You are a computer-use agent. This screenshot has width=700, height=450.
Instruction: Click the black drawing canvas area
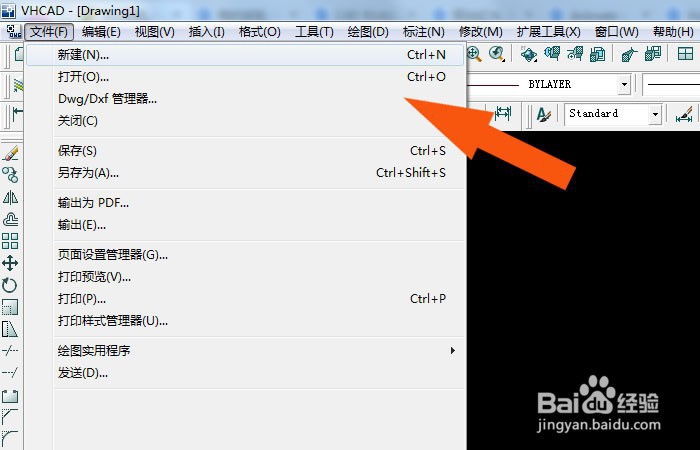pyautogui.click(x=583, y=290)
